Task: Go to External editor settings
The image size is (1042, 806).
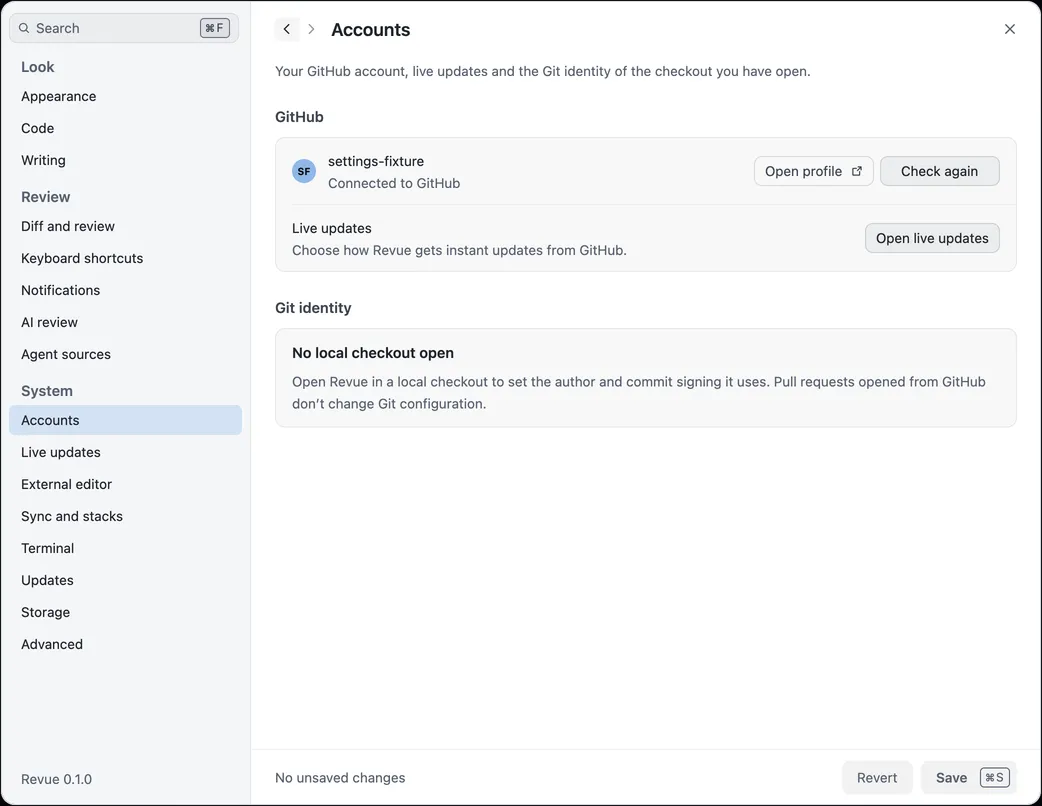Action: point(126,484)
